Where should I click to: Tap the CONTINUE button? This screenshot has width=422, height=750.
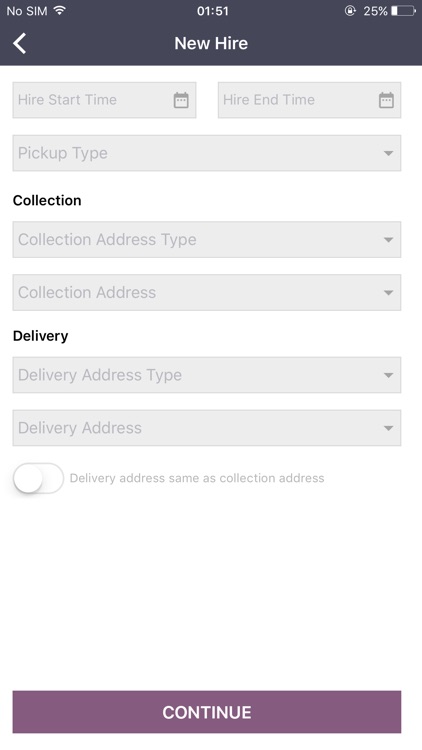[207, 712]
